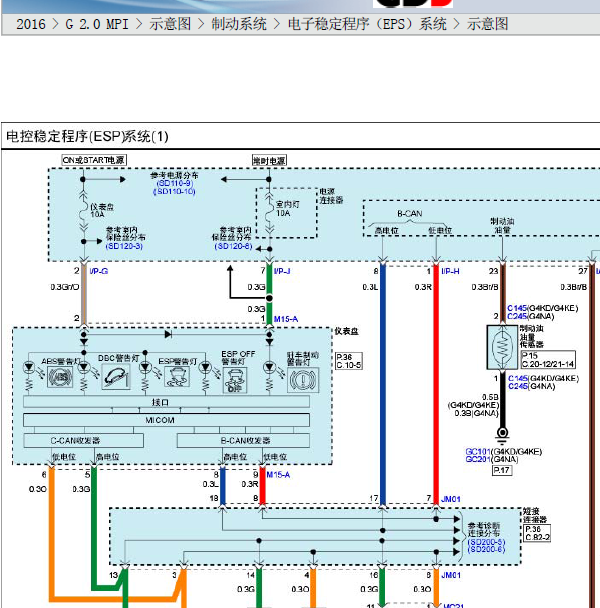Open the SD120-8 fuse distribution link
The image size is (600, 608).
click(233, 246)
